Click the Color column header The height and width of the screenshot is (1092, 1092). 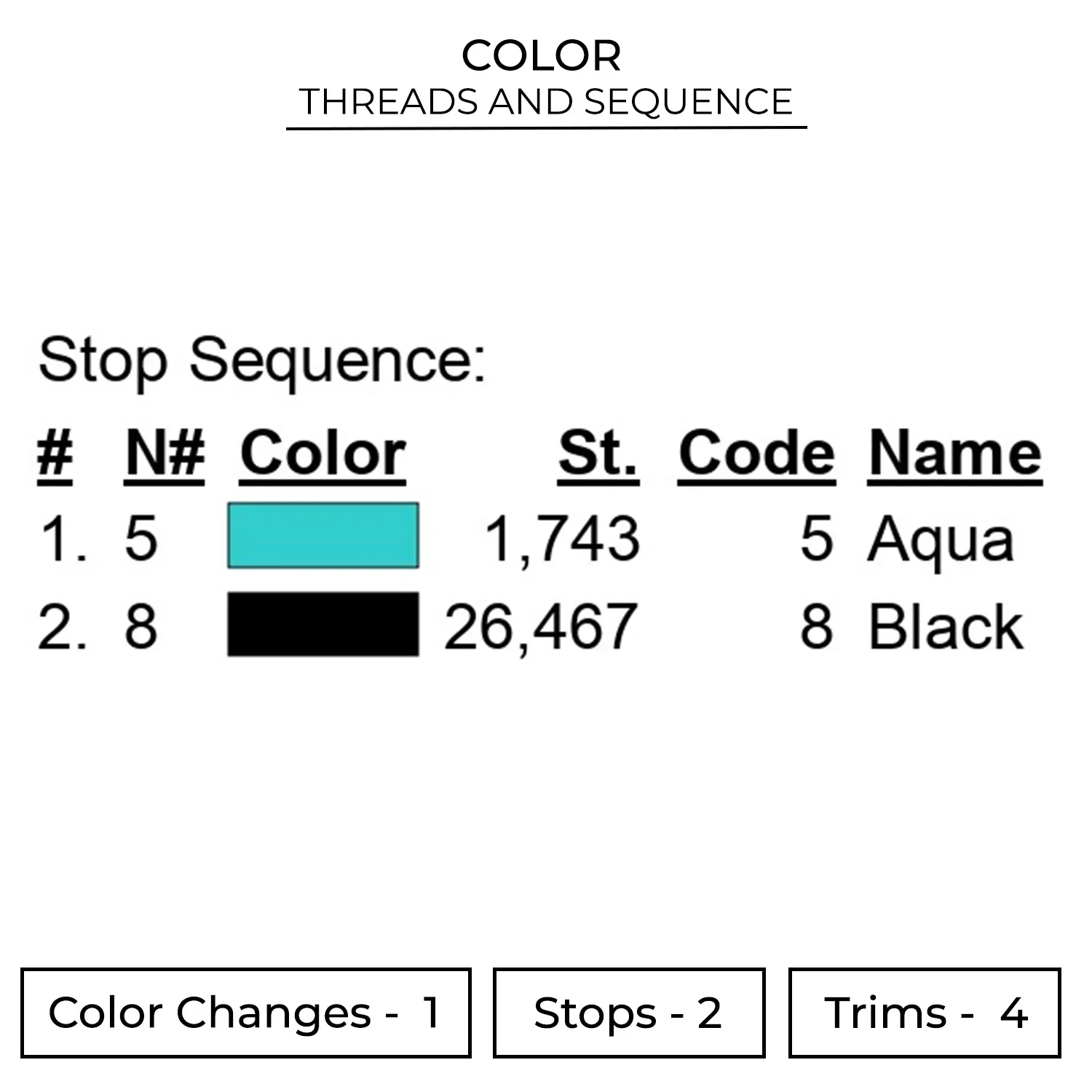323,454
